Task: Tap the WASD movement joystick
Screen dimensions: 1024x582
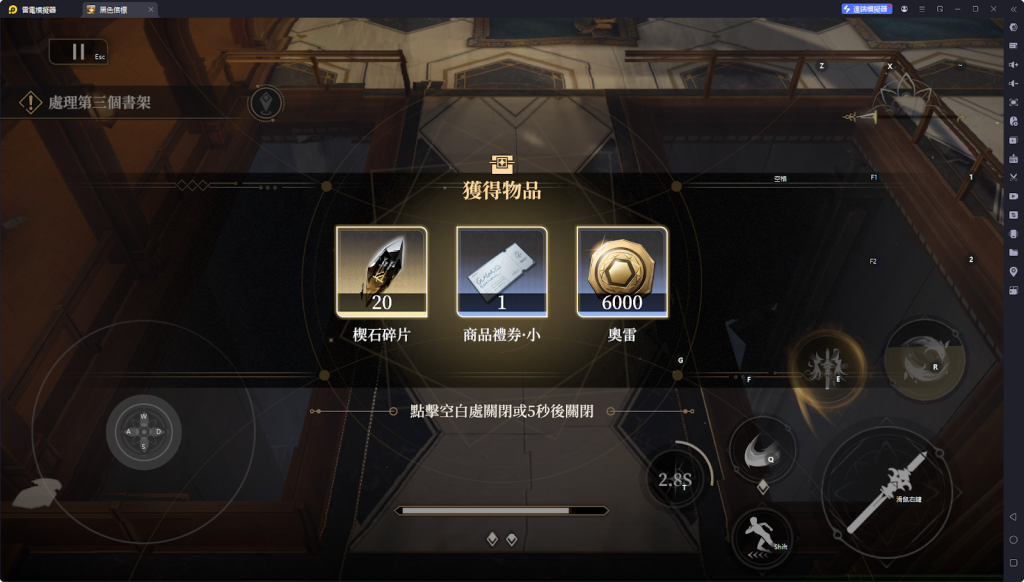Action: coord(144,432)
